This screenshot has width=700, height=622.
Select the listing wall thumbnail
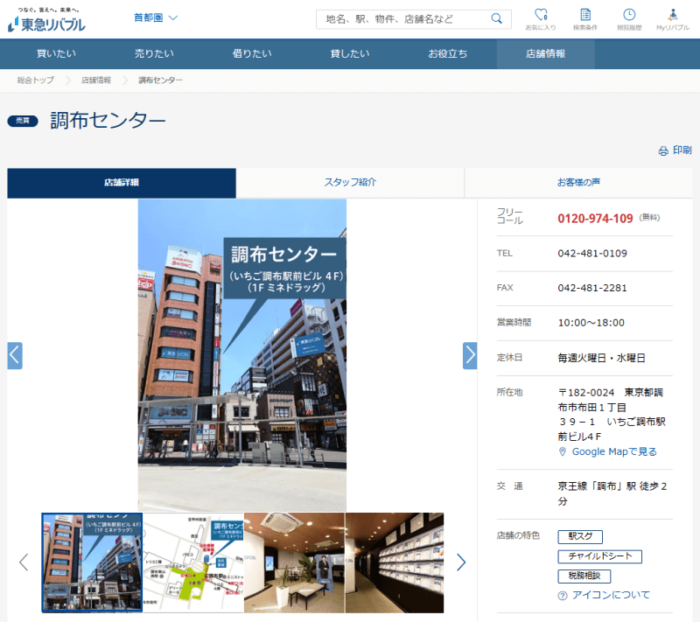[395, 563]
